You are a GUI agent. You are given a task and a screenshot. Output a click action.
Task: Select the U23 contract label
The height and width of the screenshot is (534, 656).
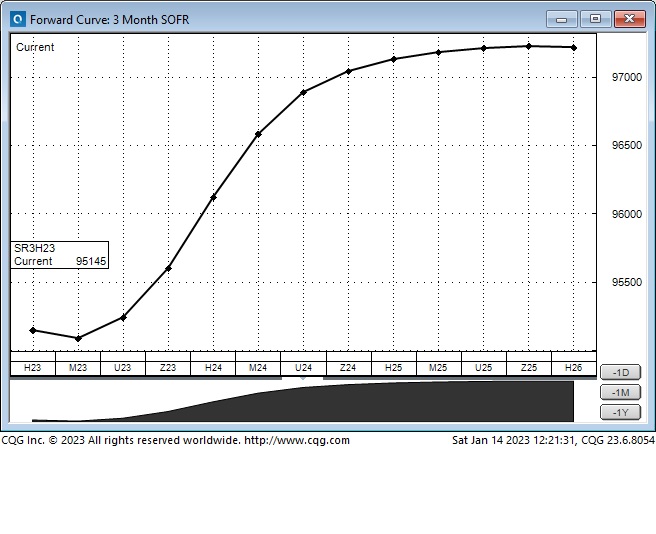coord(123,367)
